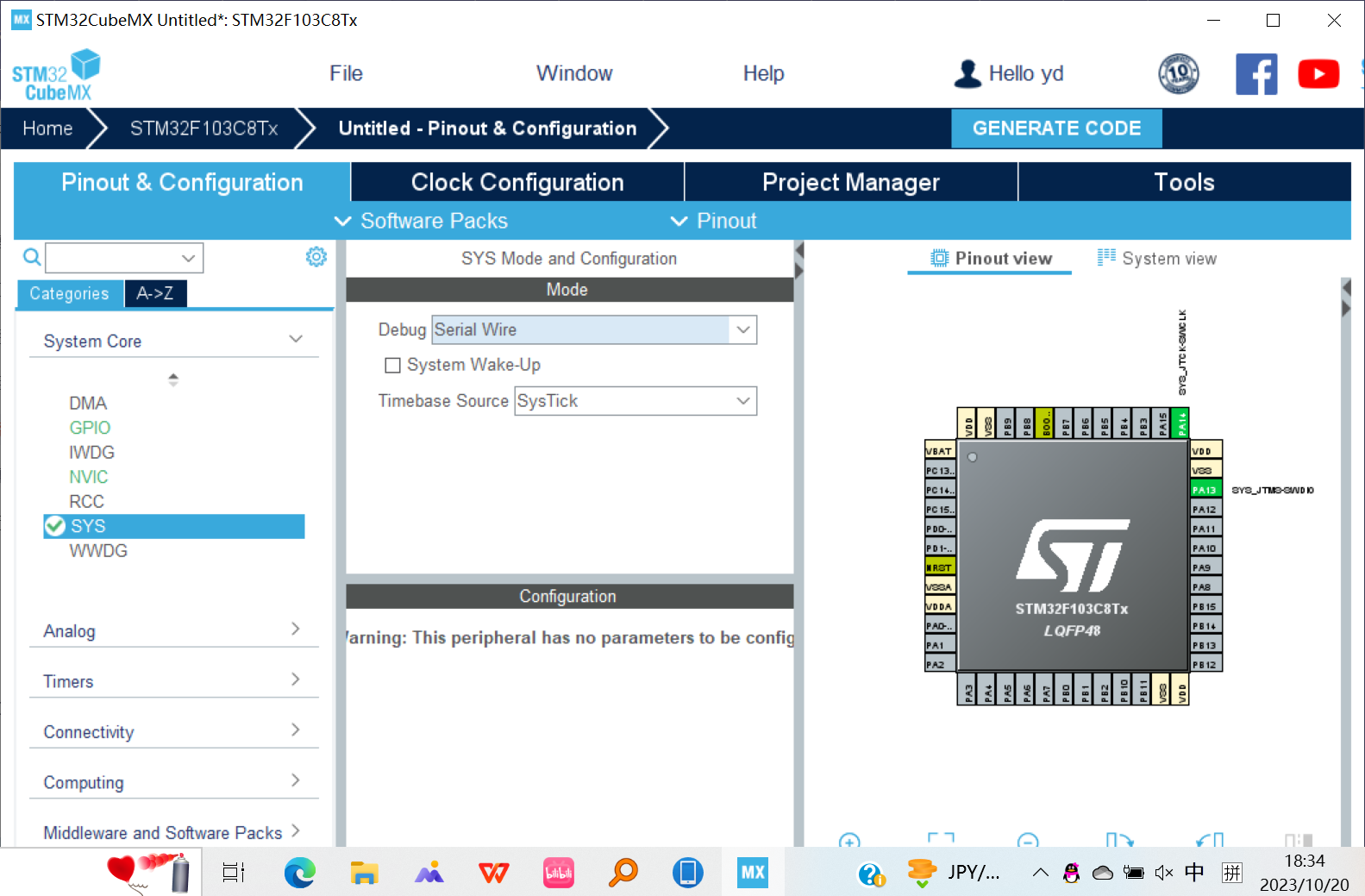
Task: Select WWDG in System Core list
Action: [x=98, y=550]
